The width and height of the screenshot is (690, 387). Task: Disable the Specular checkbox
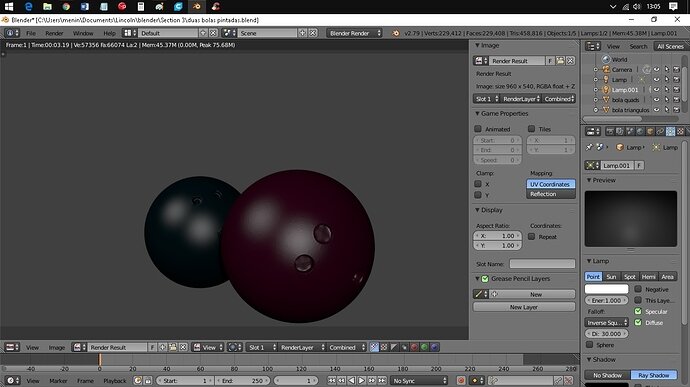pyautogui.click(x=638, y=311)
